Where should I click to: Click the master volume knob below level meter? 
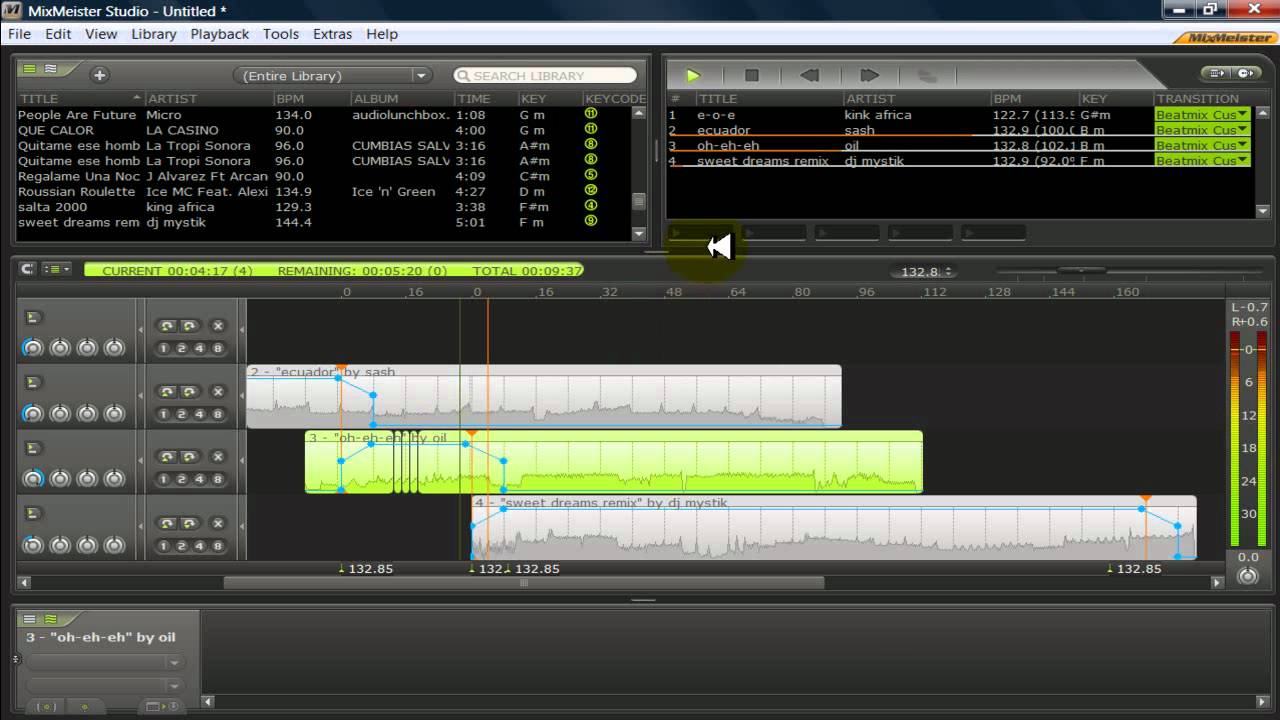tap(1248, 576)
